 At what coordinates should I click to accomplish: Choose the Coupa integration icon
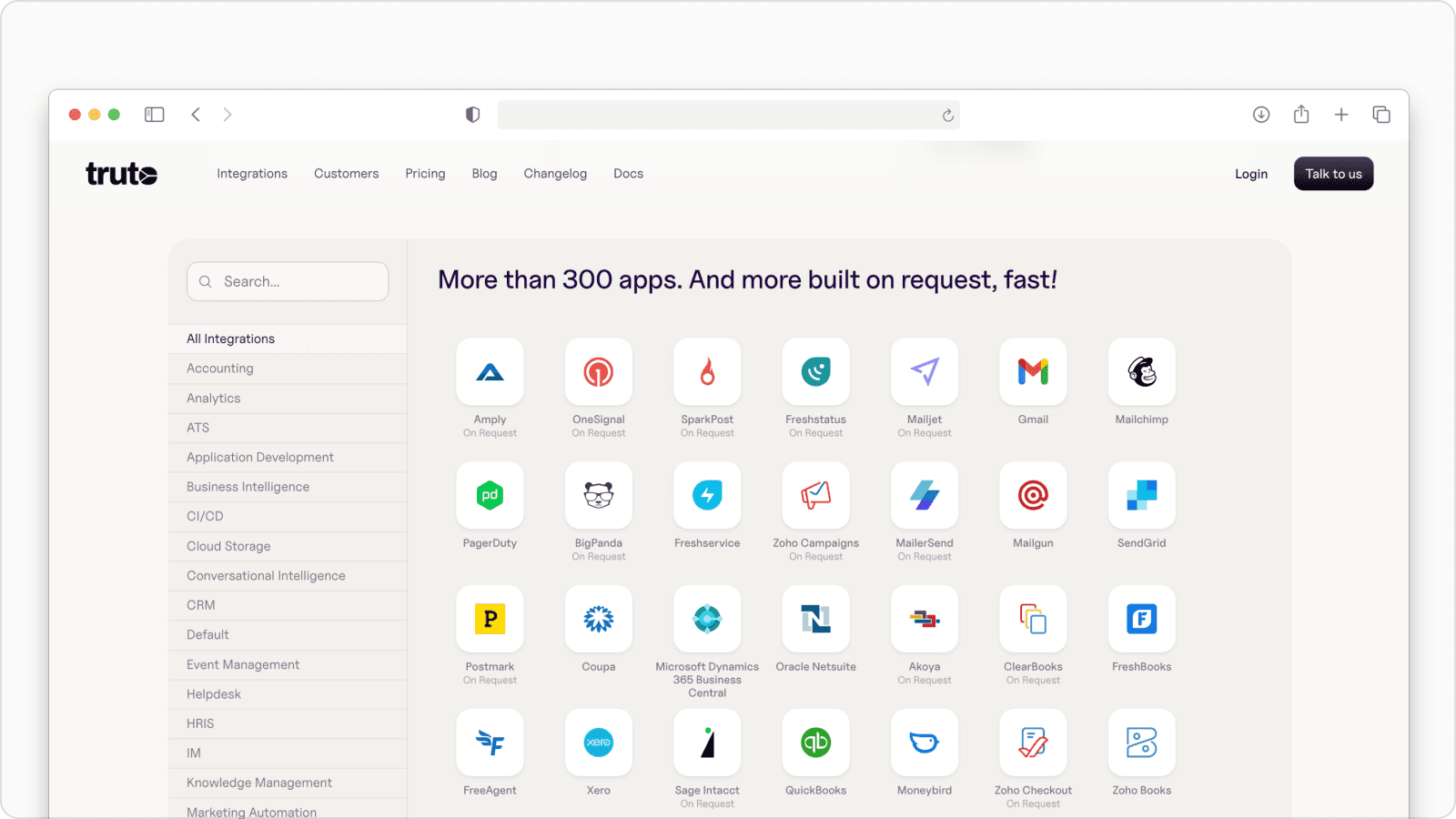click(599, 619)
